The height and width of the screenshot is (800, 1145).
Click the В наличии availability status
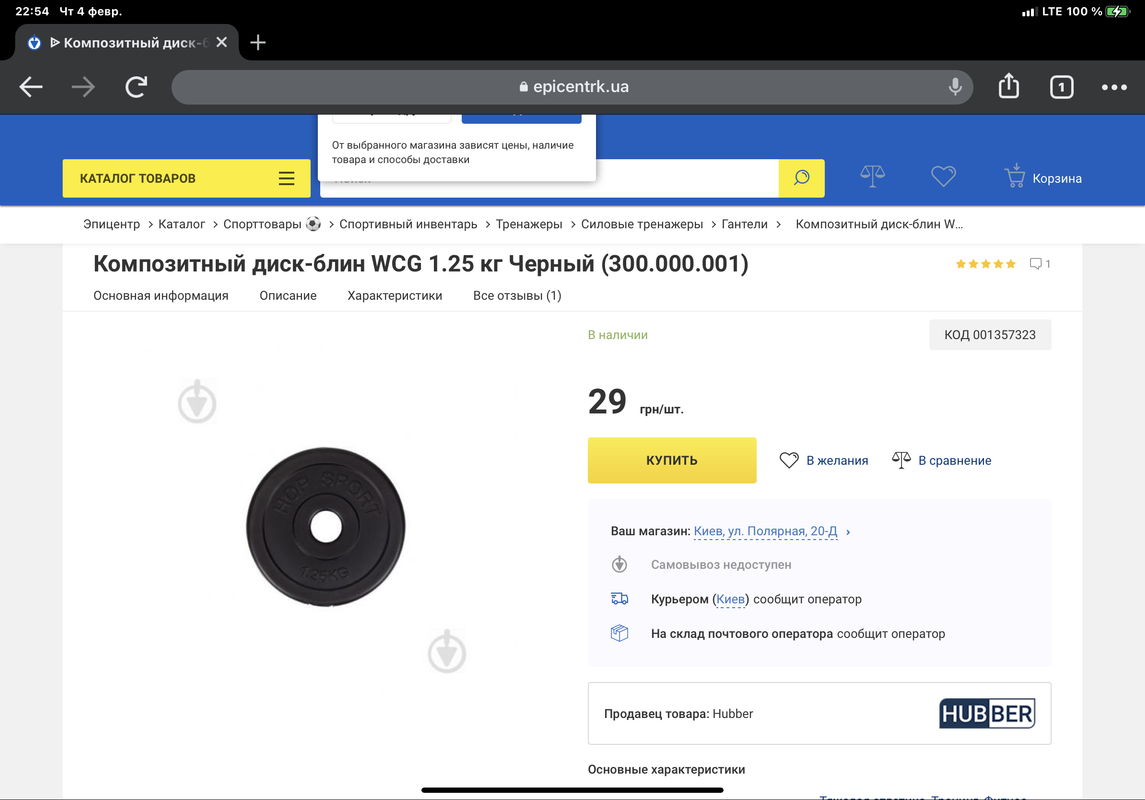point(618,335)
